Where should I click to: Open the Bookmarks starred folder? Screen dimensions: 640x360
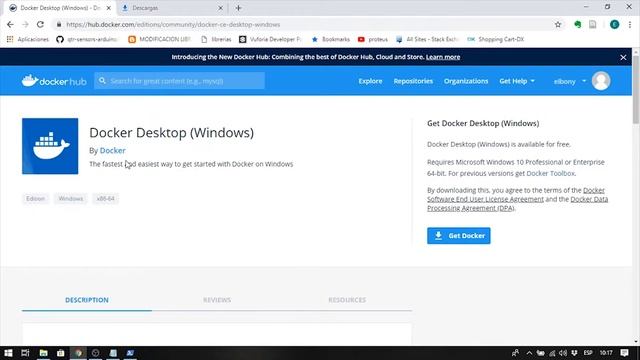point(331,39)
